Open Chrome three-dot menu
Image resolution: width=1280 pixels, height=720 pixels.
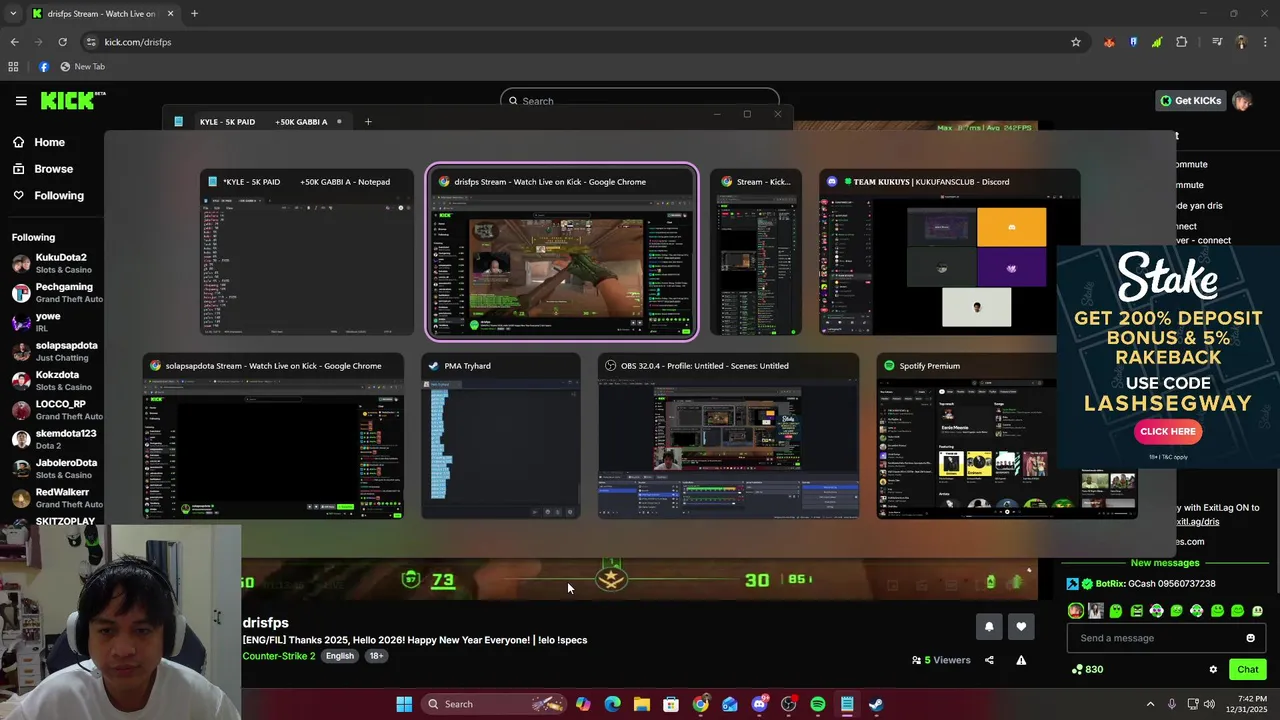[1265, 42]
